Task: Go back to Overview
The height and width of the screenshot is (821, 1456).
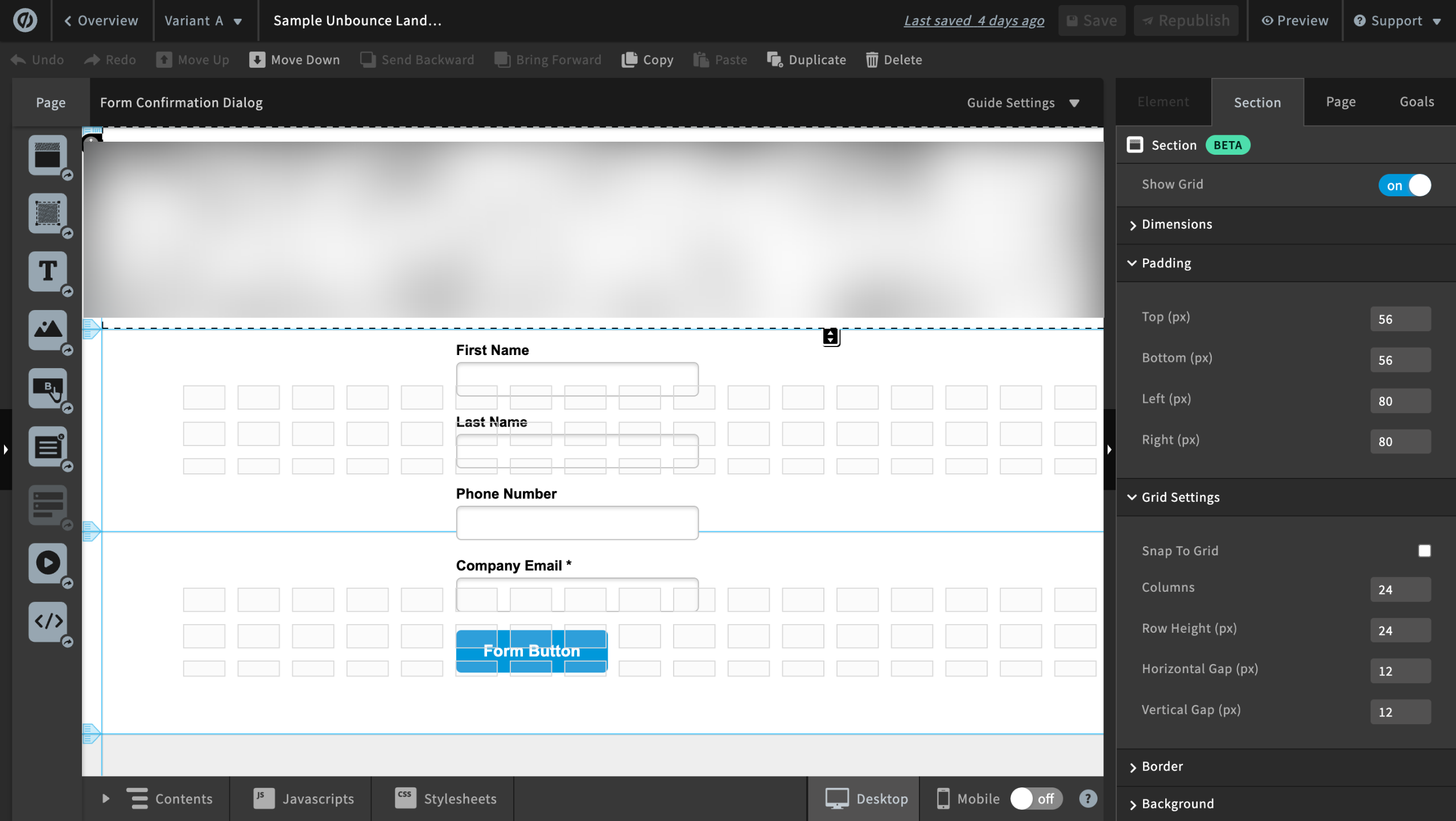Action: (101, 20)
